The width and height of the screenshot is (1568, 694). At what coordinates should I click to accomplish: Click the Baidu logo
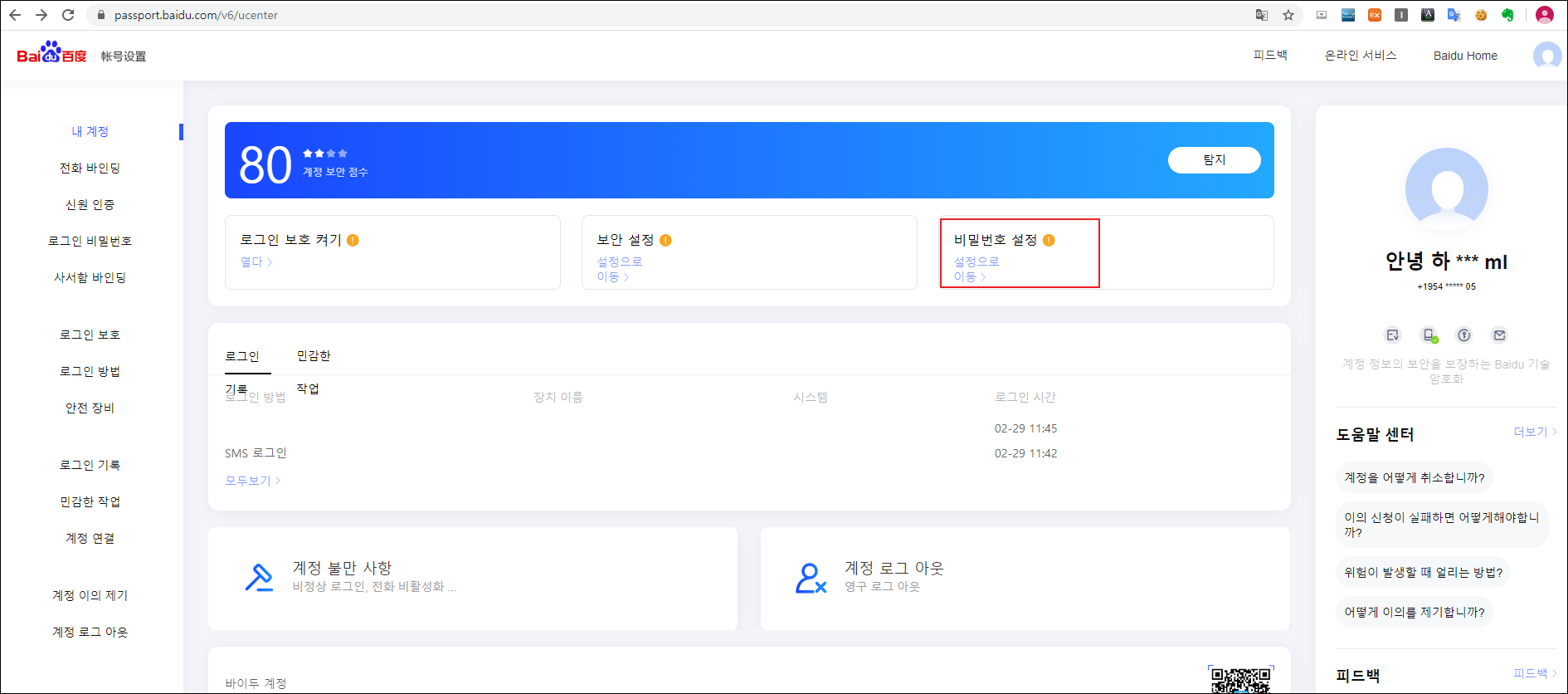51,53
